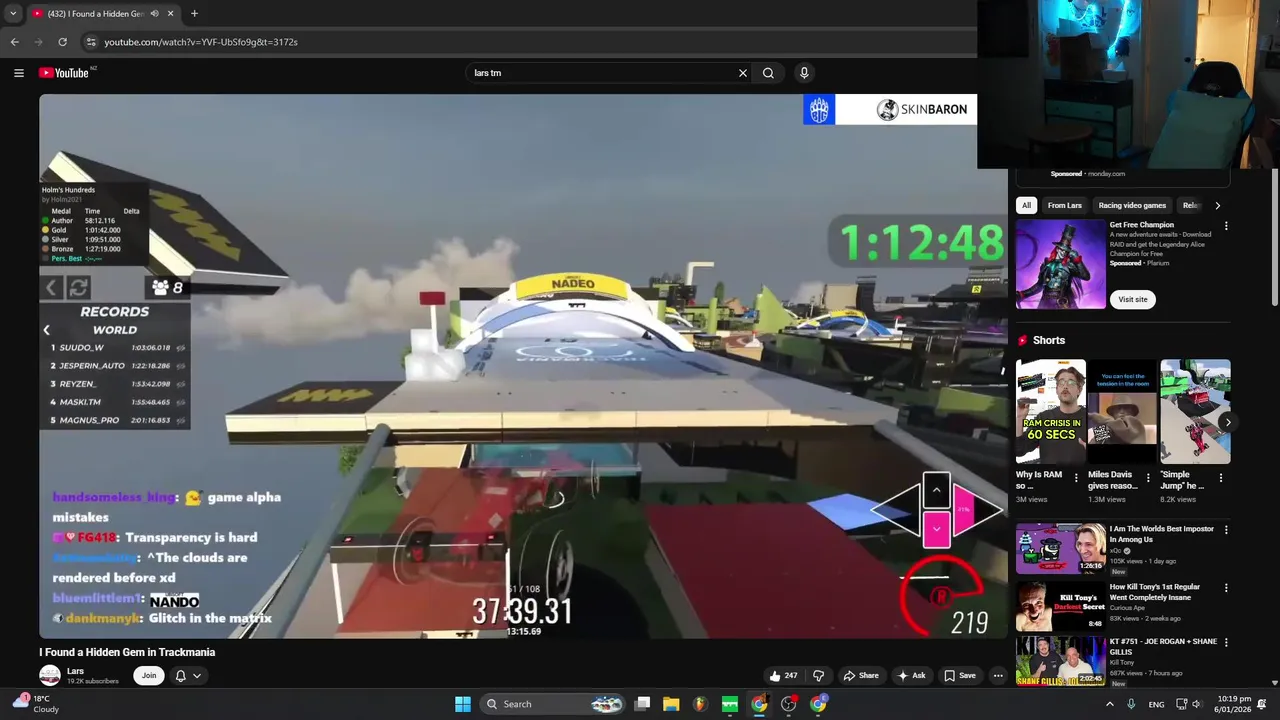1280x720 pixels.
Task: Select the All filter chip
Action: 1026,205
